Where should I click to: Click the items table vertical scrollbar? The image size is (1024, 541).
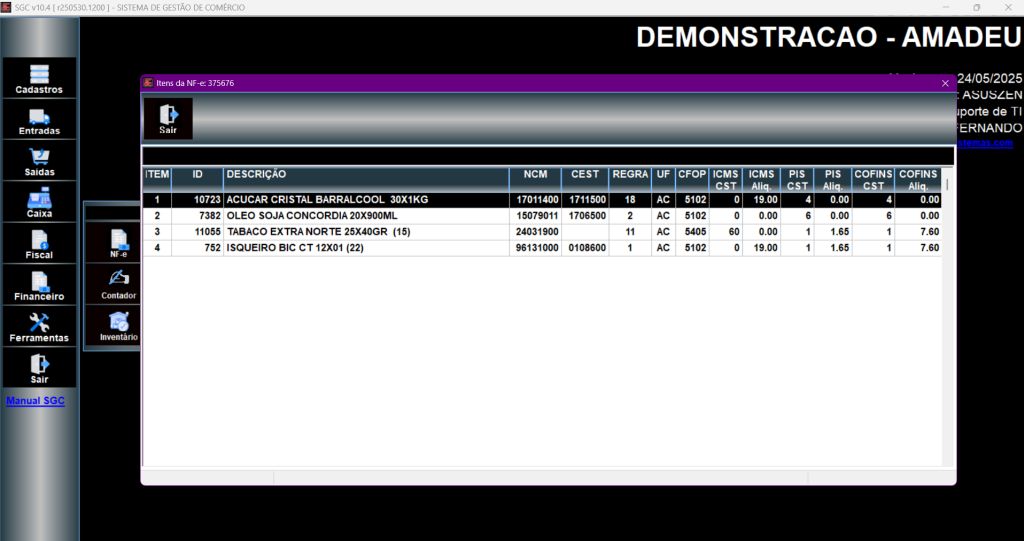[x=948, y=317]
